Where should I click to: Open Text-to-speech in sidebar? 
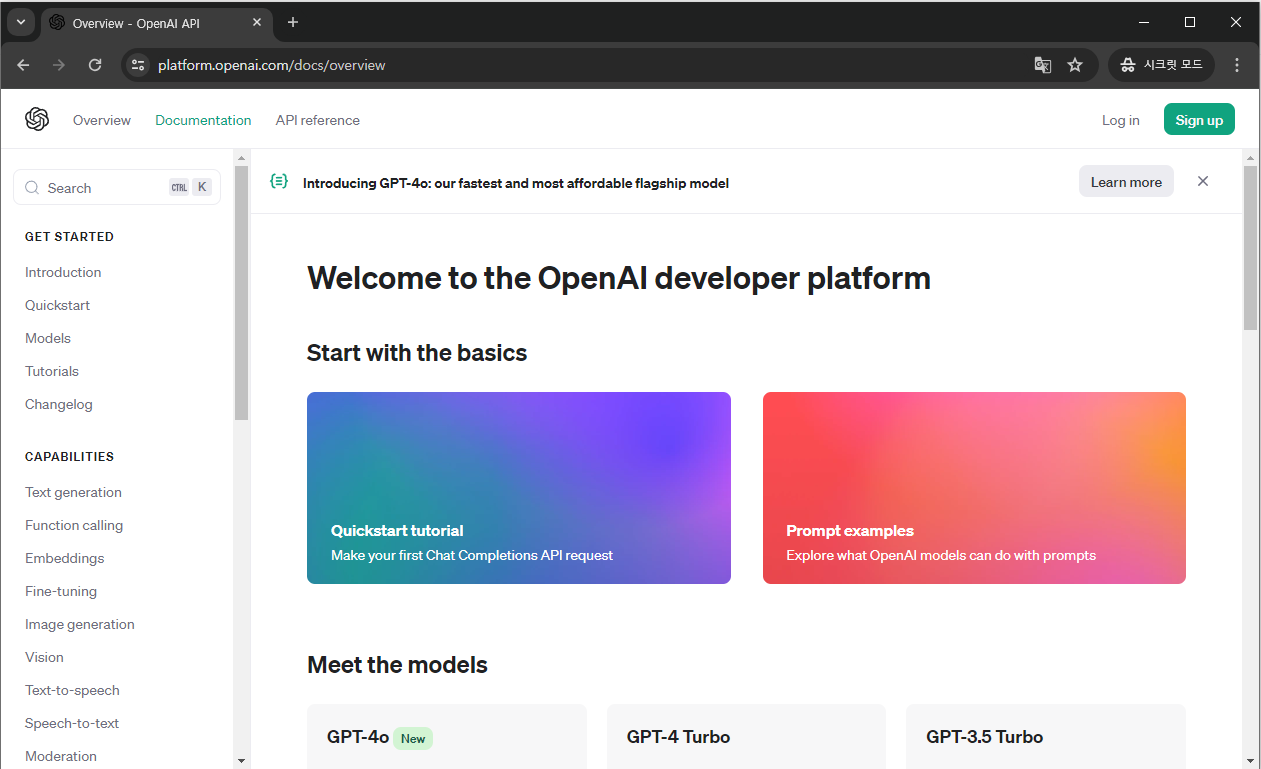[72, 690]
